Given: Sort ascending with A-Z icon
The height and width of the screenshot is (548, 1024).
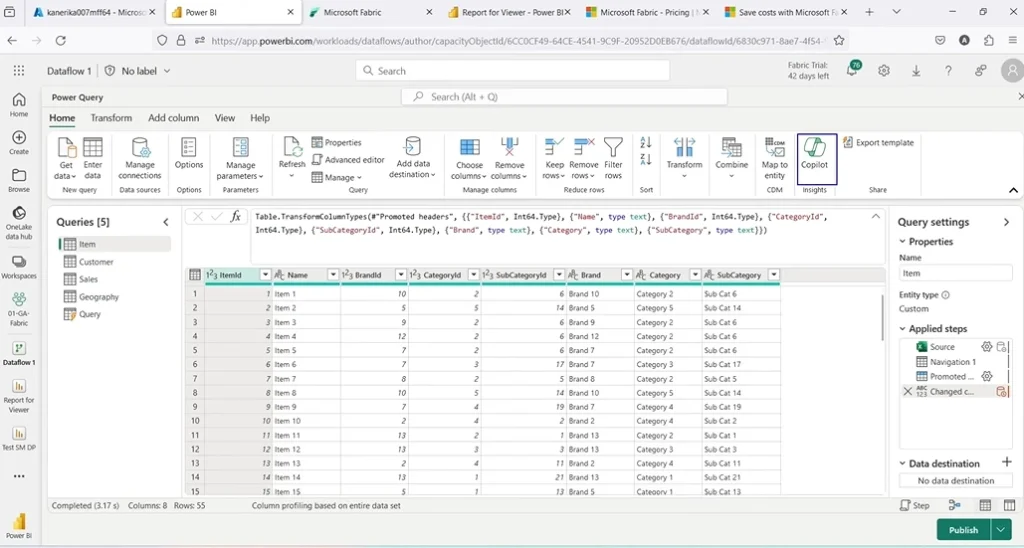Looking at the screenshot, I should point(646,142).
